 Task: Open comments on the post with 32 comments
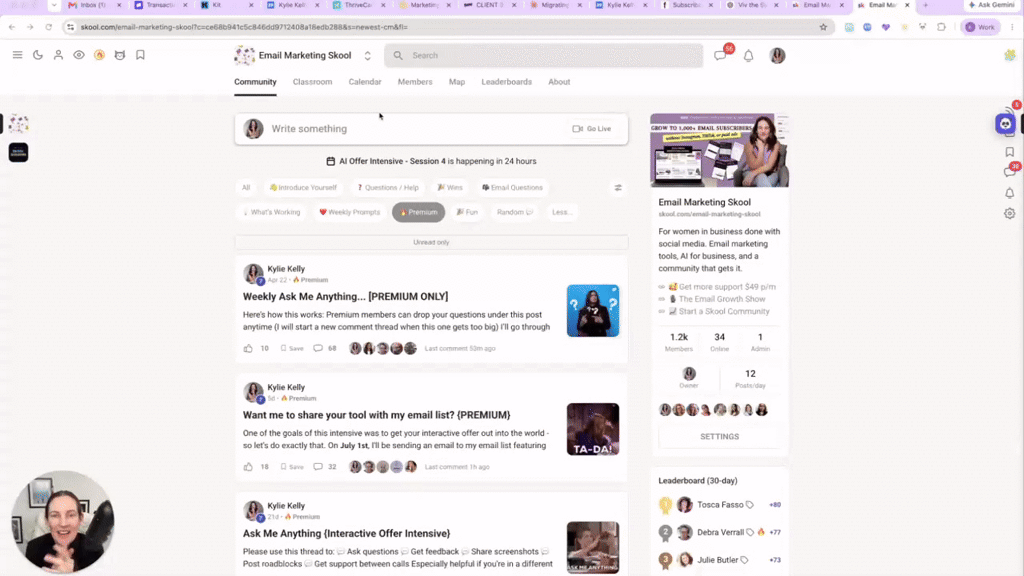tap(325, 467)
